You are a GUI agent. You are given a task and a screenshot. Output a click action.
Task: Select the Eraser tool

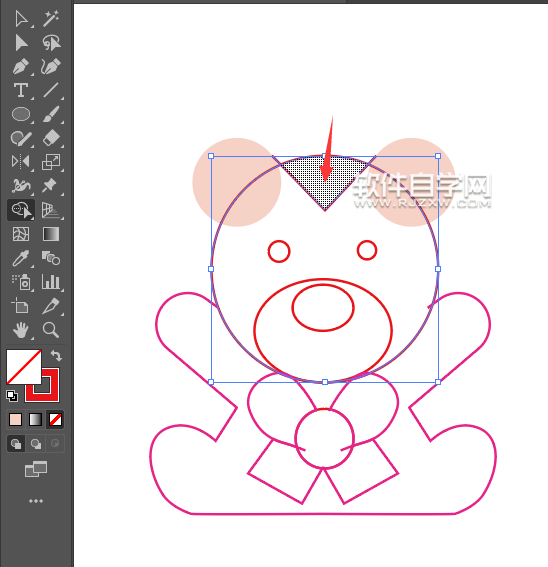(x=51, y=138)
